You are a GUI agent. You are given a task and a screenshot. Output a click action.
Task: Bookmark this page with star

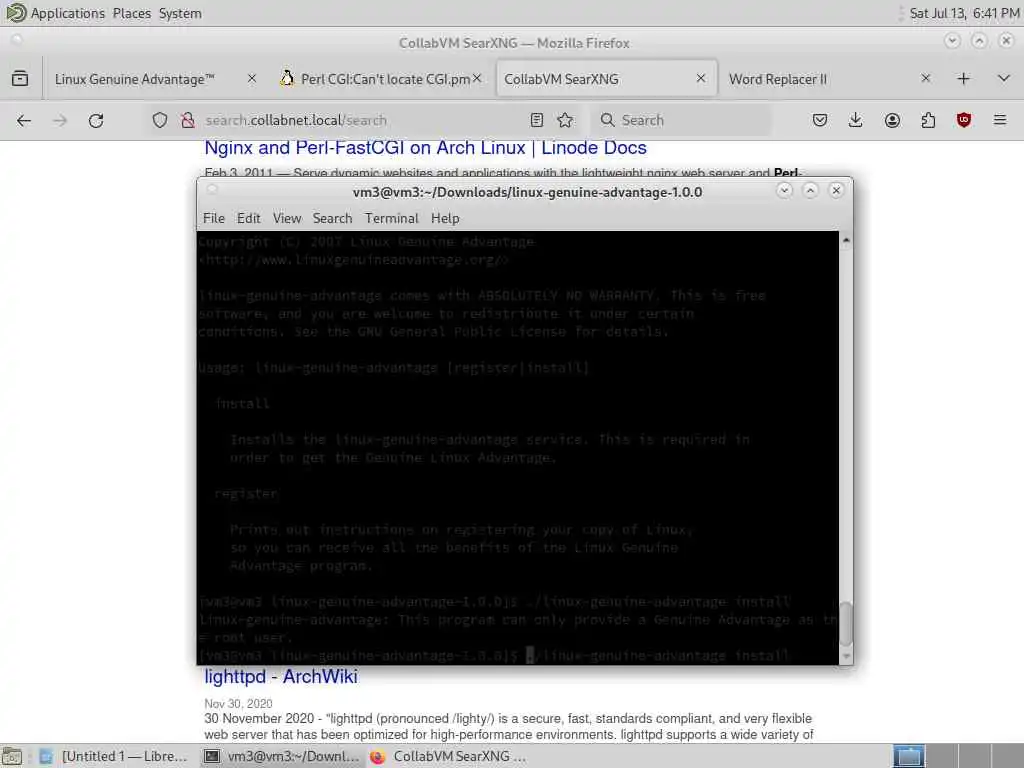[566, 120]
